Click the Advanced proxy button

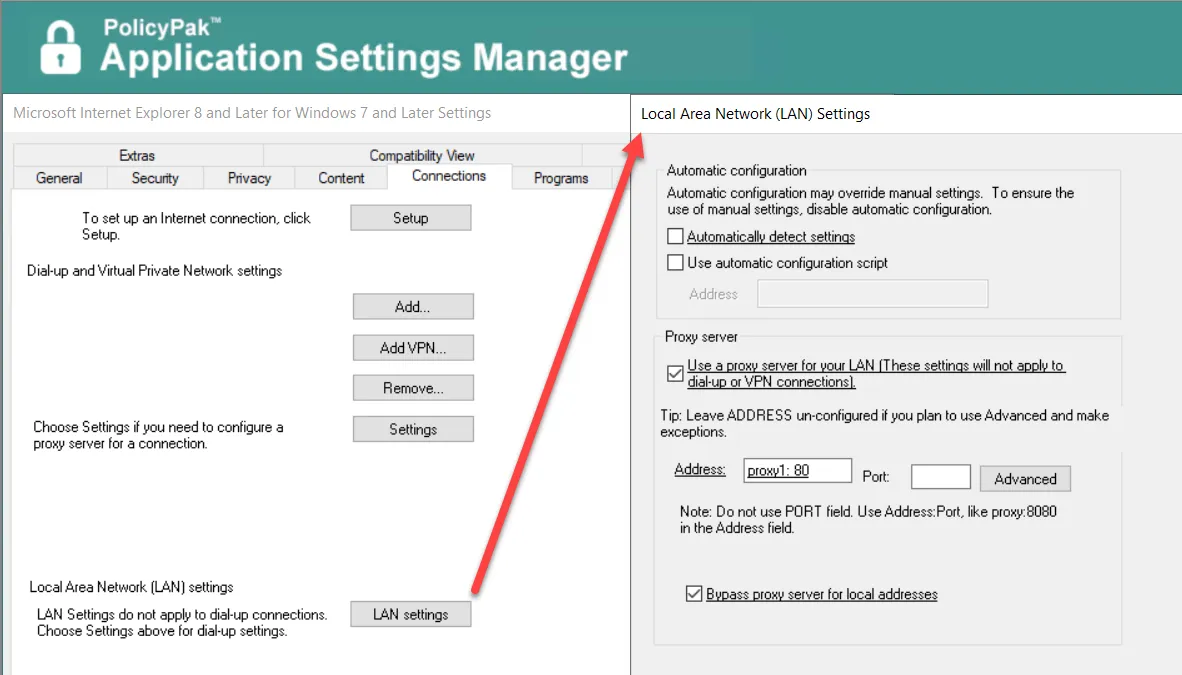coord(1025,479)
